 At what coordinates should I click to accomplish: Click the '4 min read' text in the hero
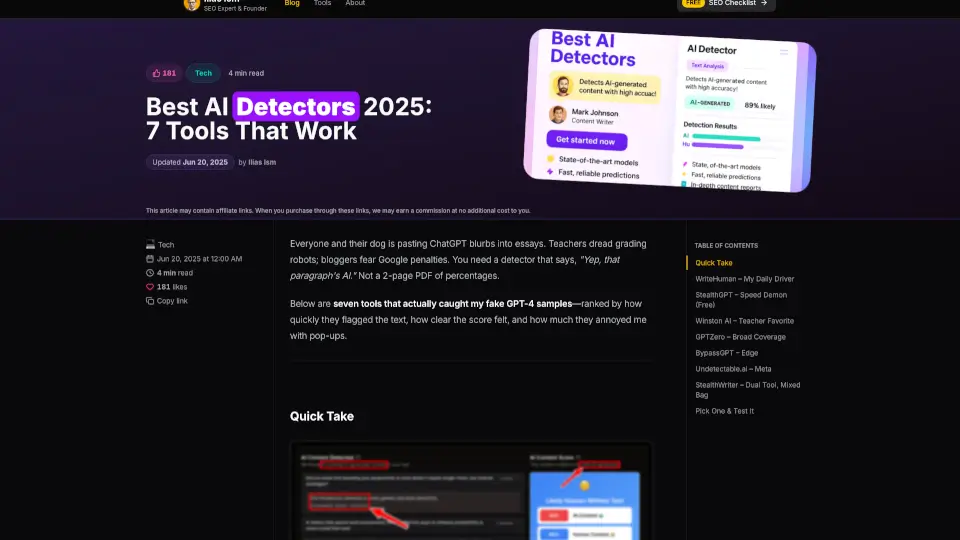point(246,73)
